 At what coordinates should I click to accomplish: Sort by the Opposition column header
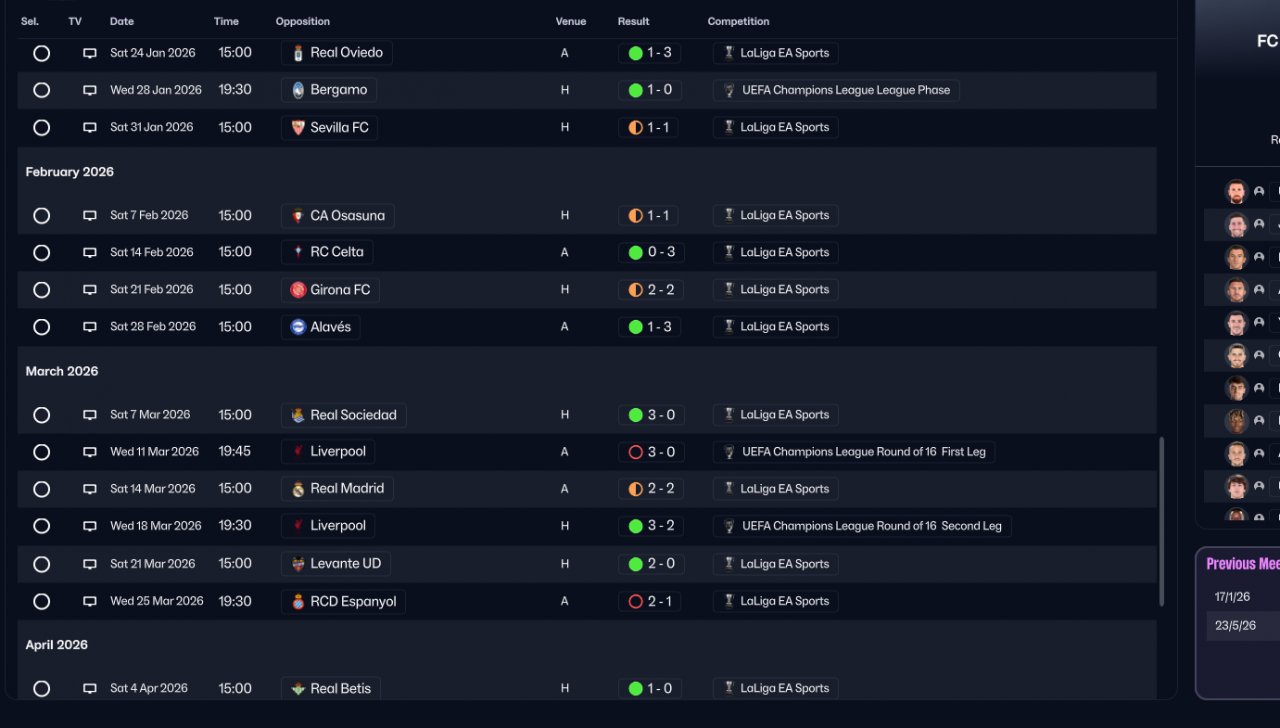(302, 21)
